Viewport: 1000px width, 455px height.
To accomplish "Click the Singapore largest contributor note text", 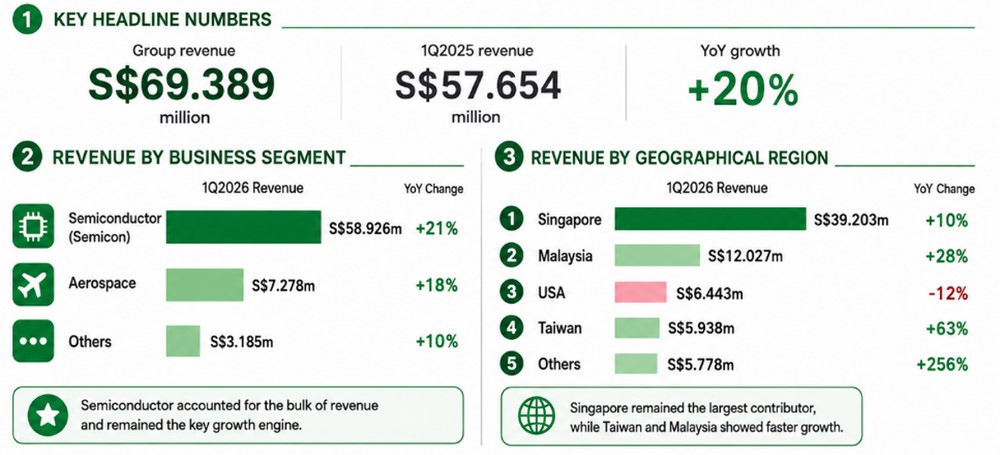I will click(x=707, y=417).
